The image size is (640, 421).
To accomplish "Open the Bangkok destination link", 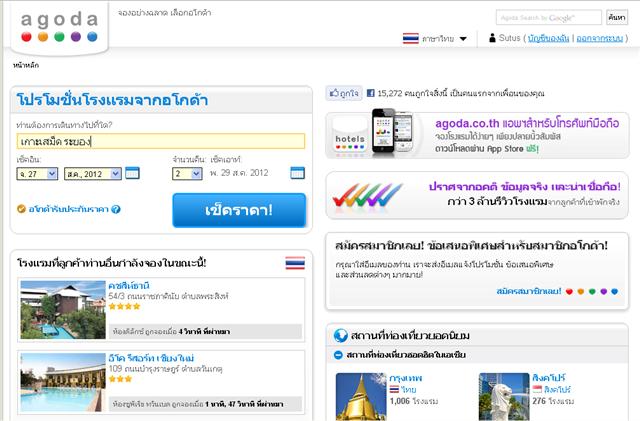I will coord(406,378).
